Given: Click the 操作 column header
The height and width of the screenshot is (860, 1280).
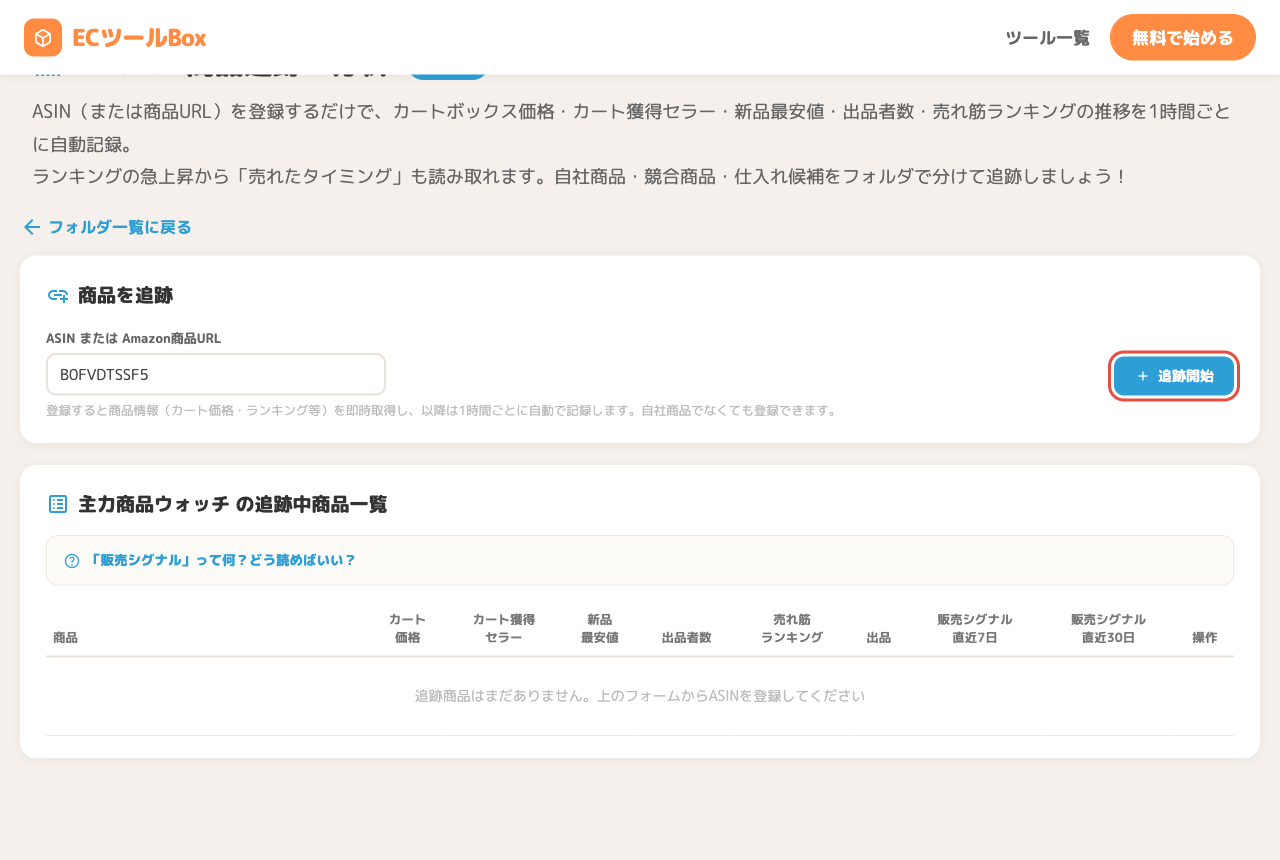Looking at the screenshot, I should click(x=1205, y=637).
